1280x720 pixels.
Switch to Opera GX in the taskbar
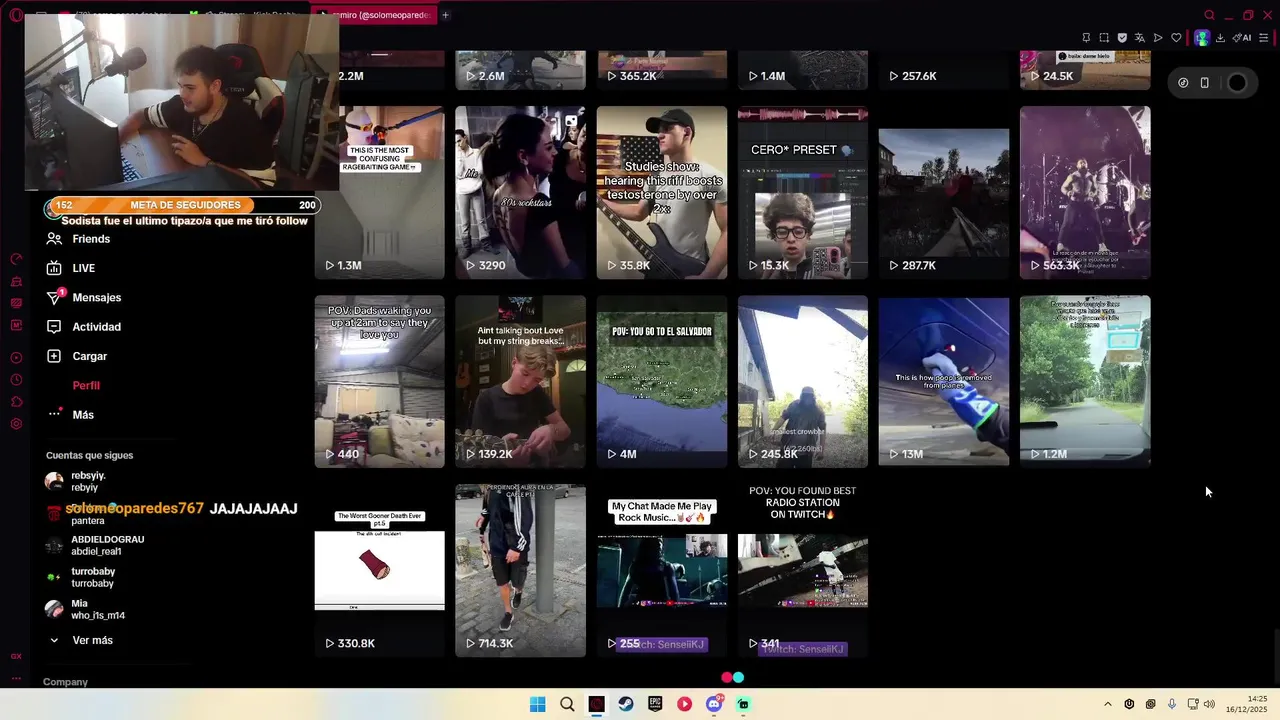(596, 704)
